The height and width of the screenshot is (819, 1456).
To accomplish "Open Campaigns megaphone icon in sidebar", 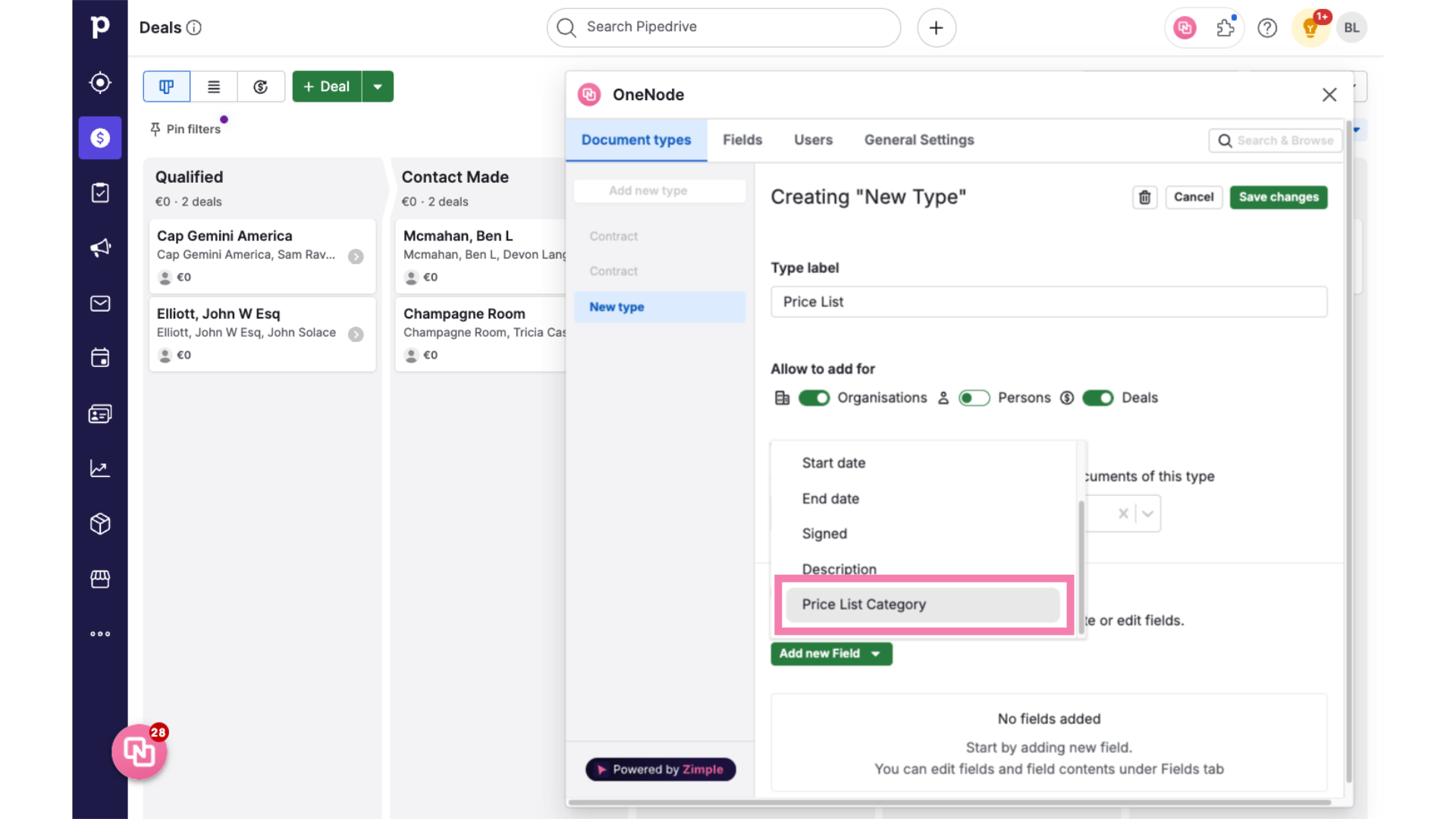I will click(x=100, y=248).
